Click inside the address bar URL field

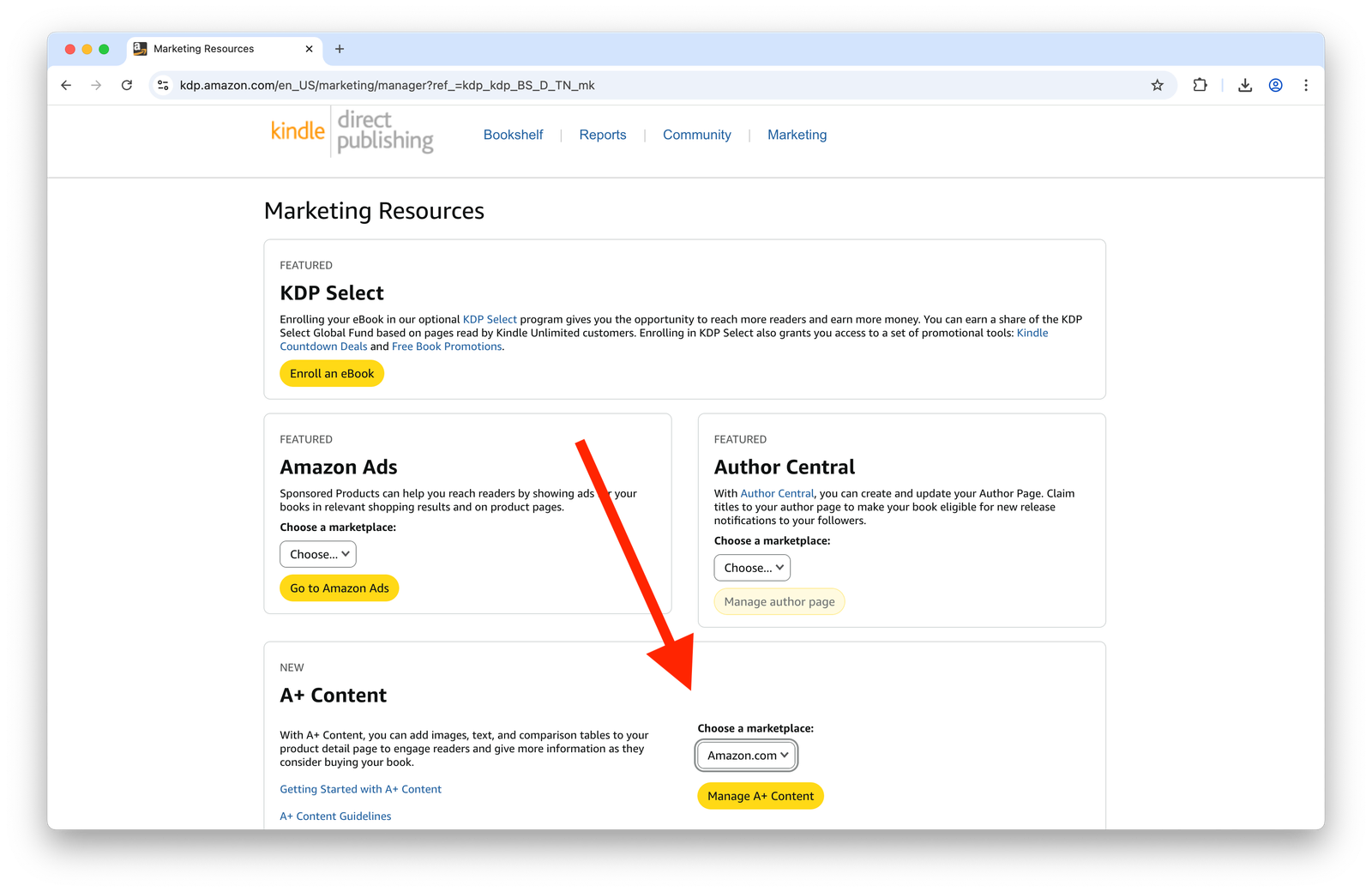600,85
